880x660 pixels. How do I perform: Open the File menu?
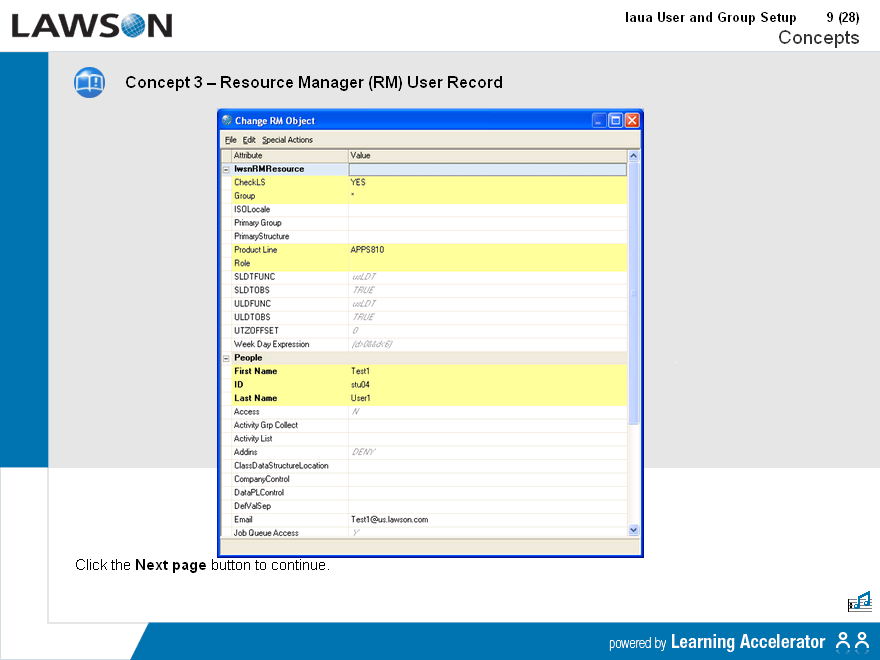point(231,140)
